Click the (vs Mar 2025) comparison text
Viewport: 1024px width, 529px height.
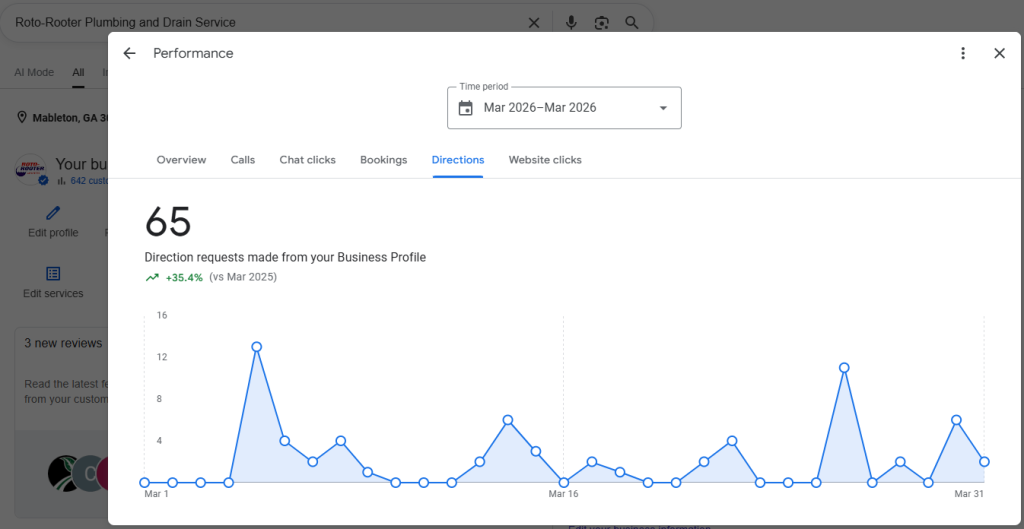pos(243,277)
